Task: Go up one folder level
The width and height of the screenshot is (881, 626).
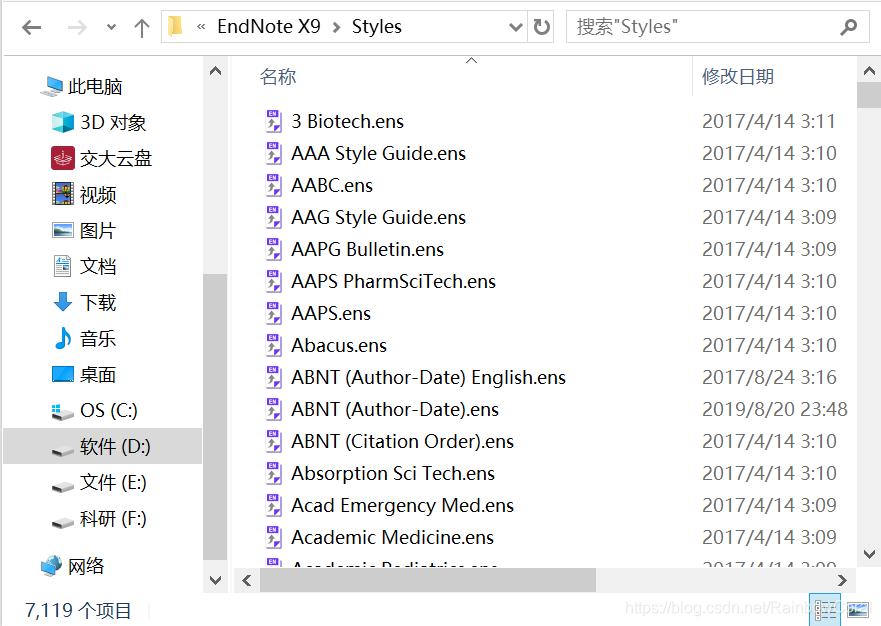Action: point(142,27)
